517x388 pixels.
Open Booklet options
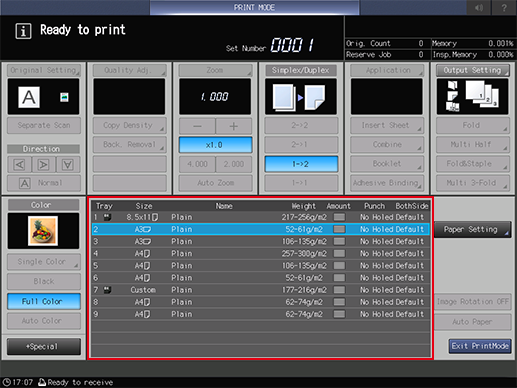387,164
